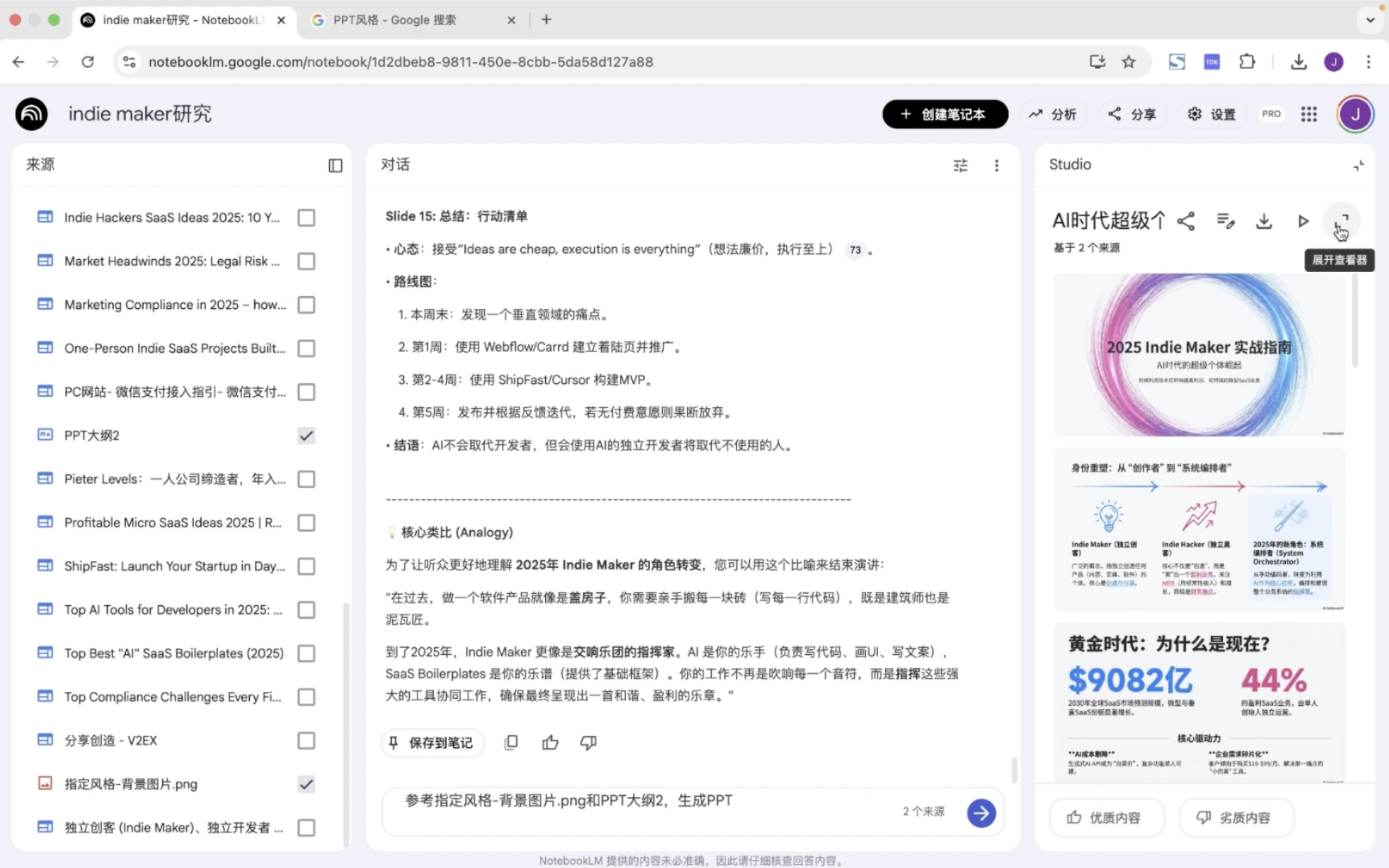Click the 保存到笔记 button
Screen dimensions: 1389x868
433,743
